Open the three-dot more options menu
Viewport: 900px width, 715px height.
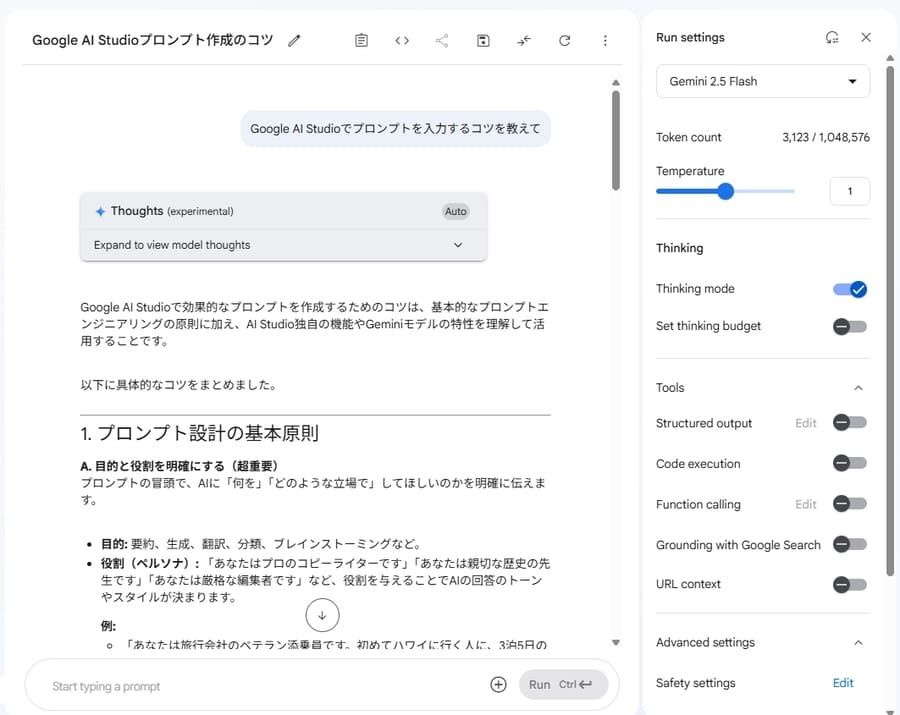(x=605, y=41)
